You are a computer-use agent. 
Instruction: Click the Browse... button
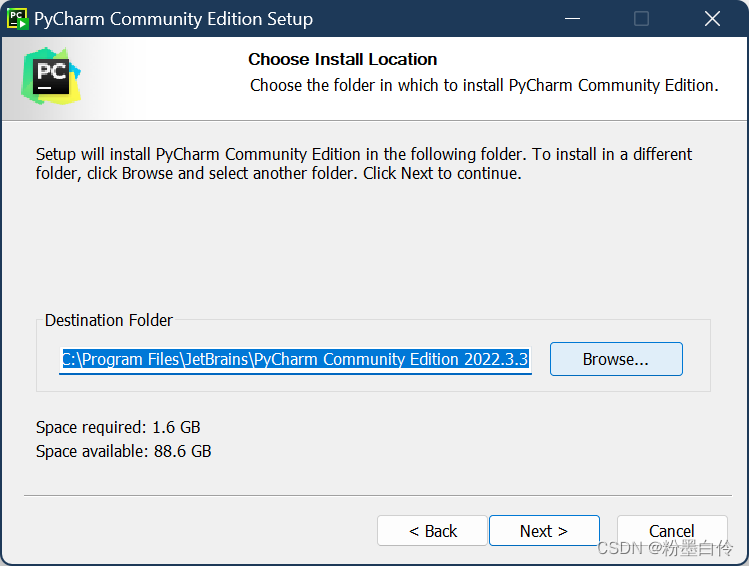click(x=616, y=359)
